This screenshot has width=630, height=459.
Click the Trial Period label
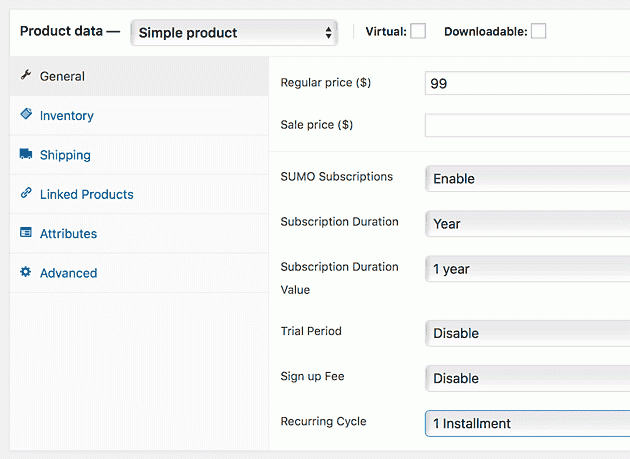(311, 331)
